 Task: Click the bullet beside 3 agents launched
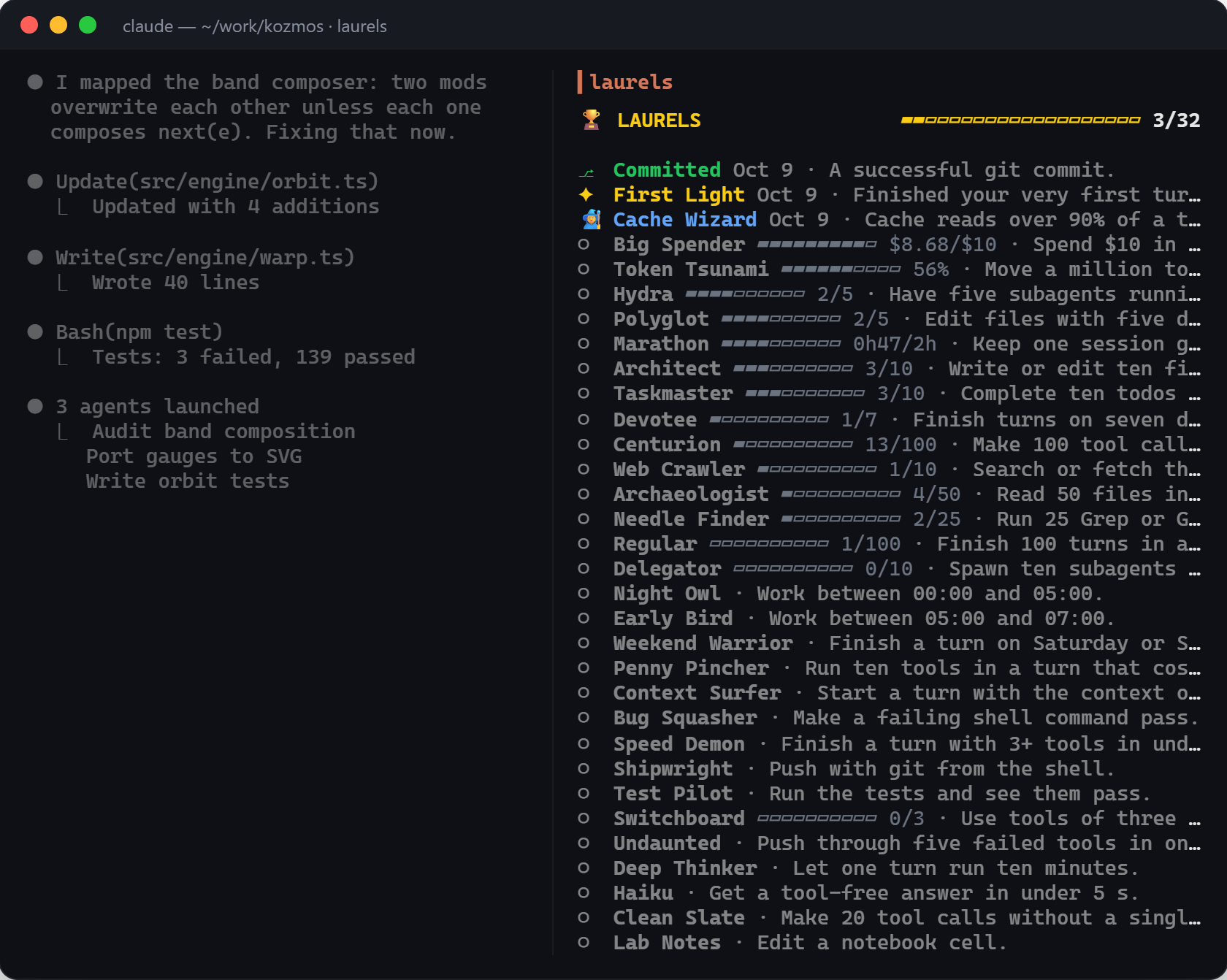coord(35,406)
